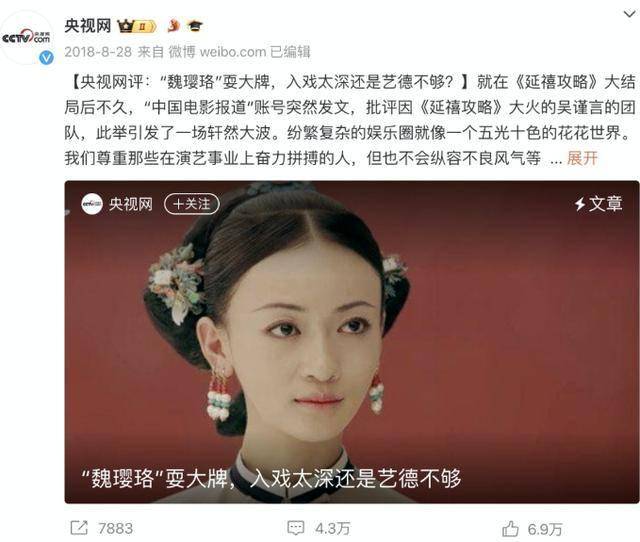The image size is (640, 542).
Task: Like the post with thumbs-up icon
Action: 510,529
